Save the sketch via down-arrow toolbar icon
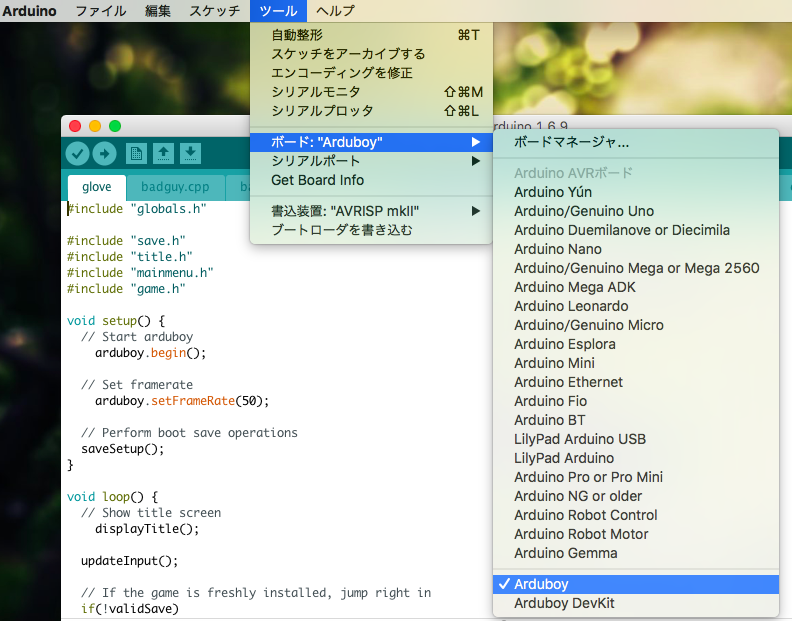This screenshot has height=621, width=792. (190, 154)
